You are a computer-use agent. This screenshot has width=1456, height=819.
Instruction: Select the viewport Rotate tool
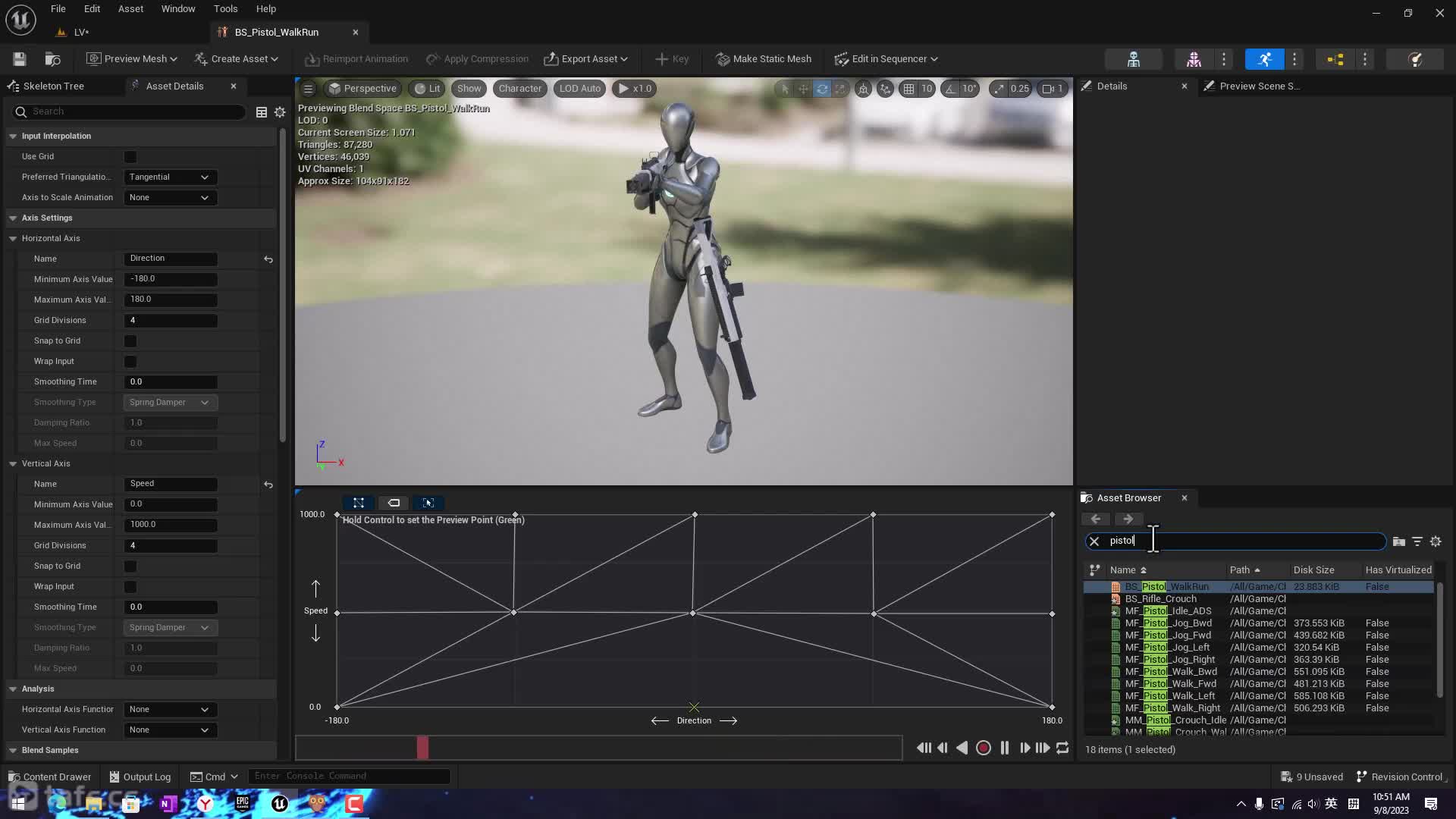coord(822,89)
